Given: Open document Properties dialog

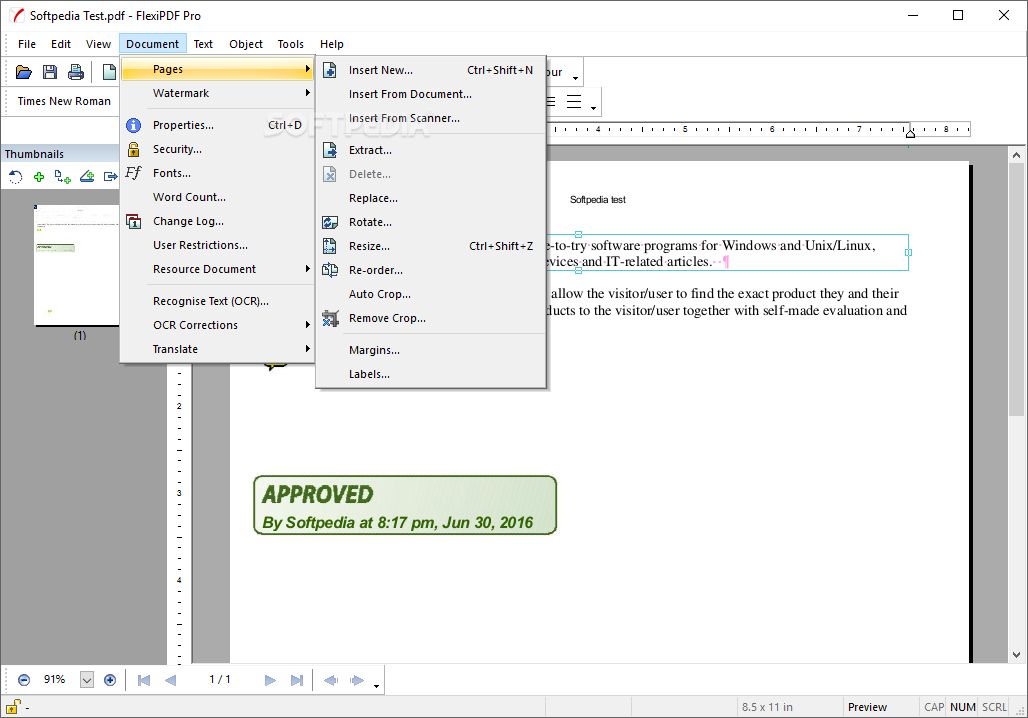Looking at the screenshot, I should (x=218, y=125).
